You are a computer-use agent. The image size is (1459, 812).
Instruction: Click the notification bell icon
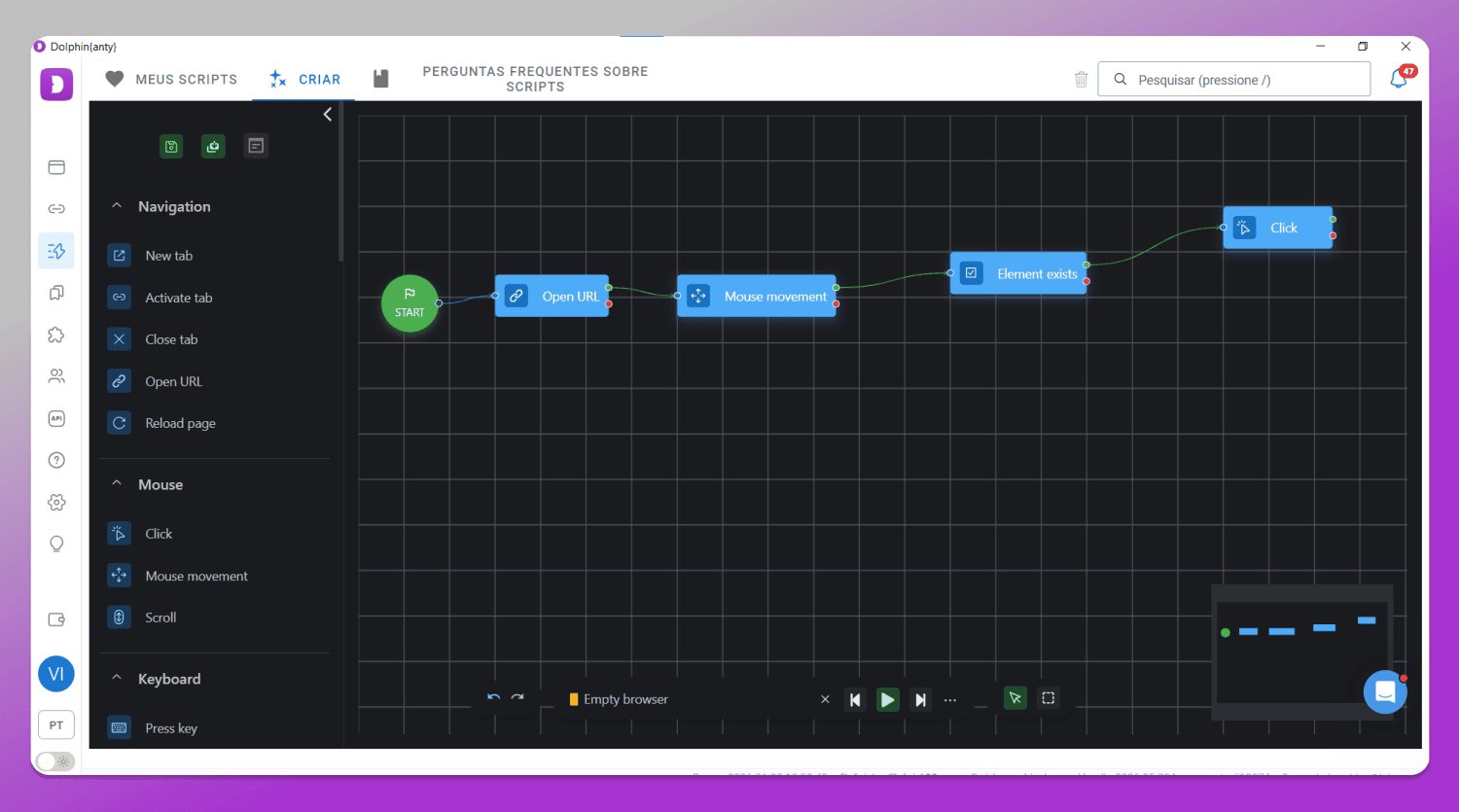tap(1399, 79)
